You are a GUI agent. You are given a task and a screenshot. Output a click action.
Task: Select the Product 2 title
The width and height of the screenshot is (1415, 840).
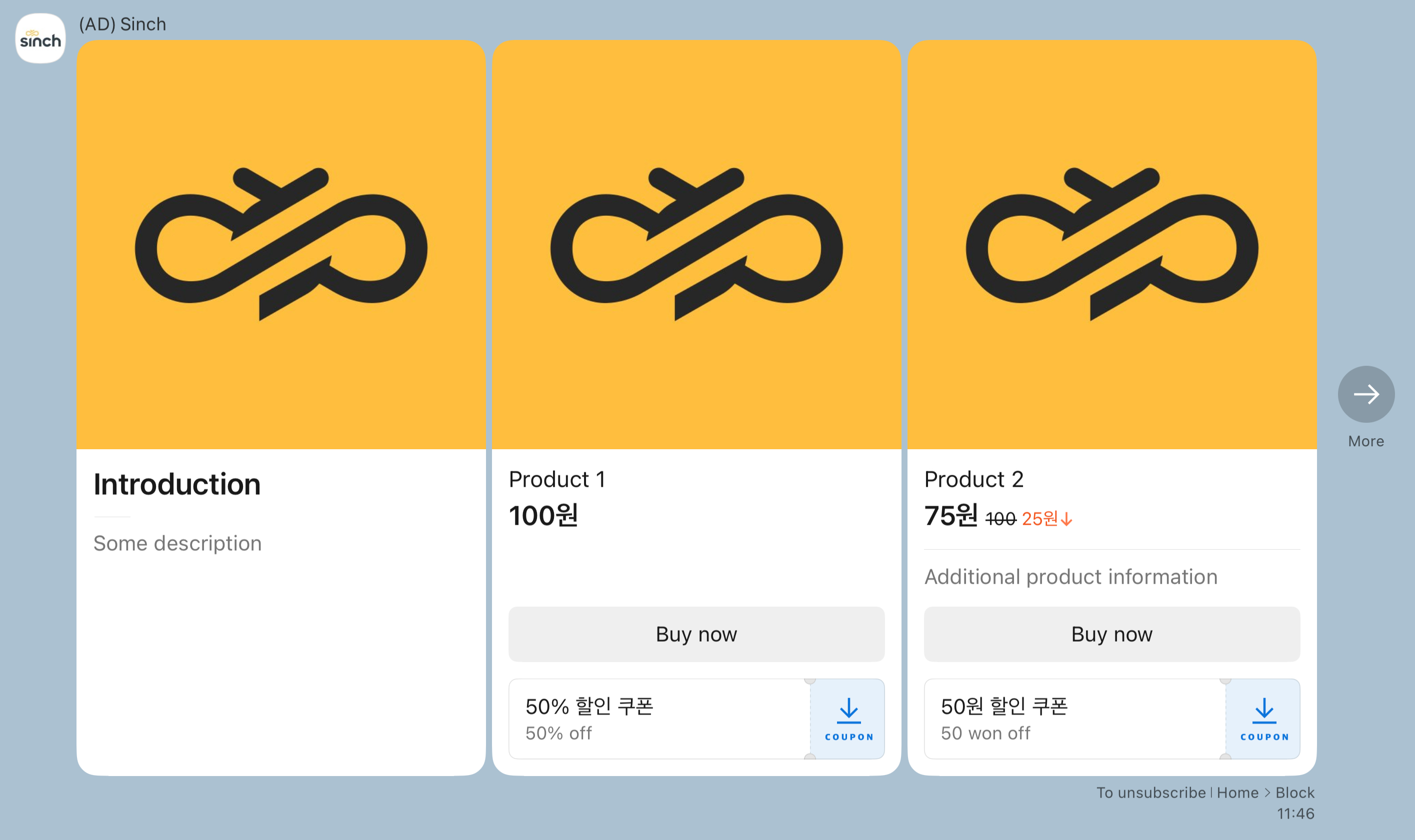pos(974,479)
